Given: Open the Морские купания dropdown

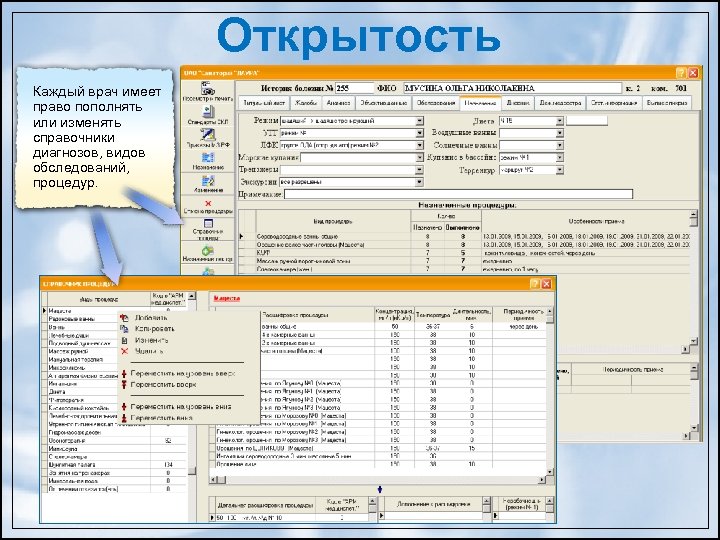Looking at the screenshot, I should [419, 158].
